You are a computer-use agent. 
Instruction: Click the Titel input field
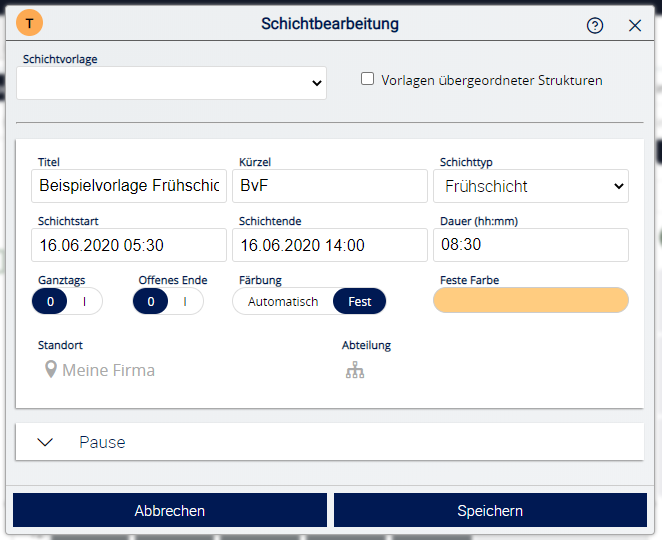click(x=129, y=186)
